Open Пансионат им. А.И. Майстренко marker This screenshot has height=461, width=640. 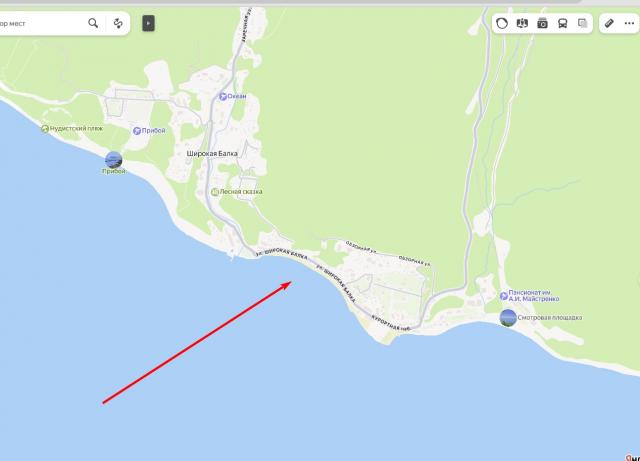pos(504,296)
